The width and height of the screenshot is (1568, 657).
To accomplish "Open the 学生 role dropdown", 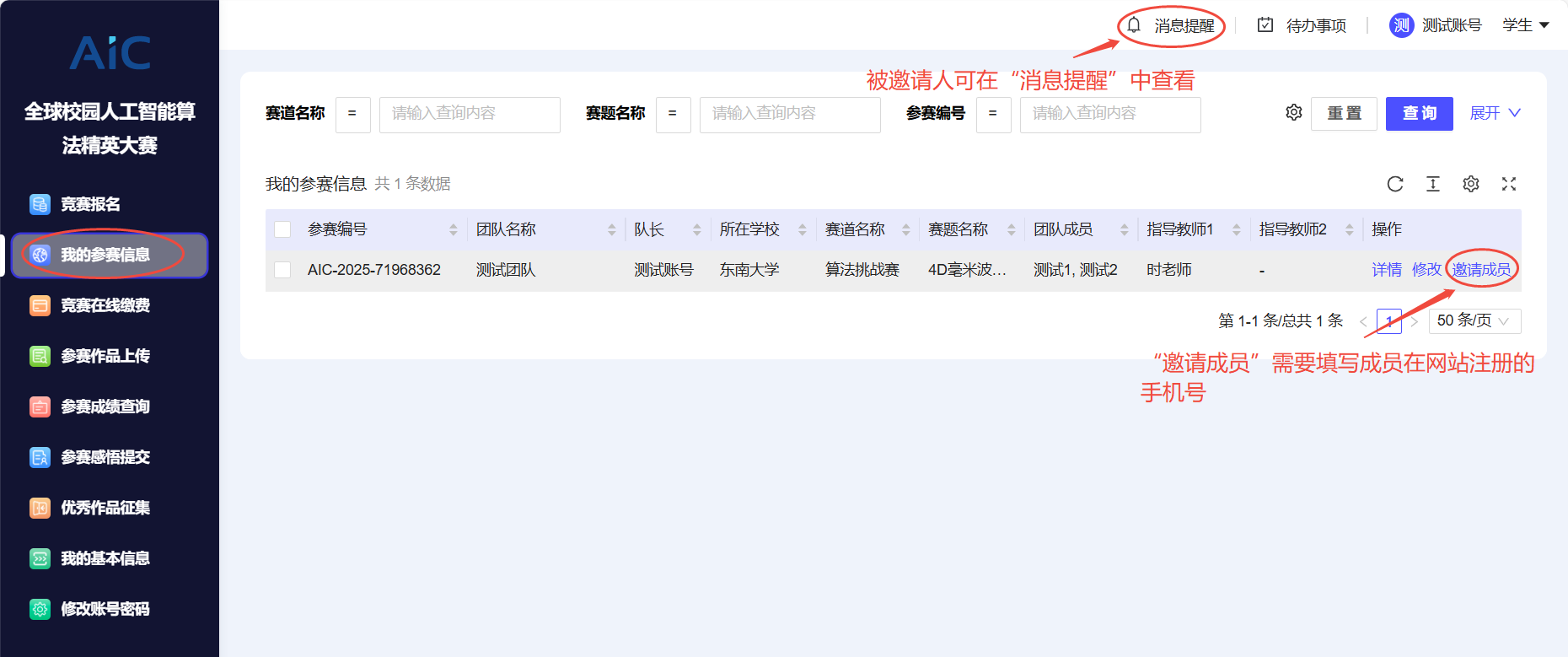I will coord(1526,25).
